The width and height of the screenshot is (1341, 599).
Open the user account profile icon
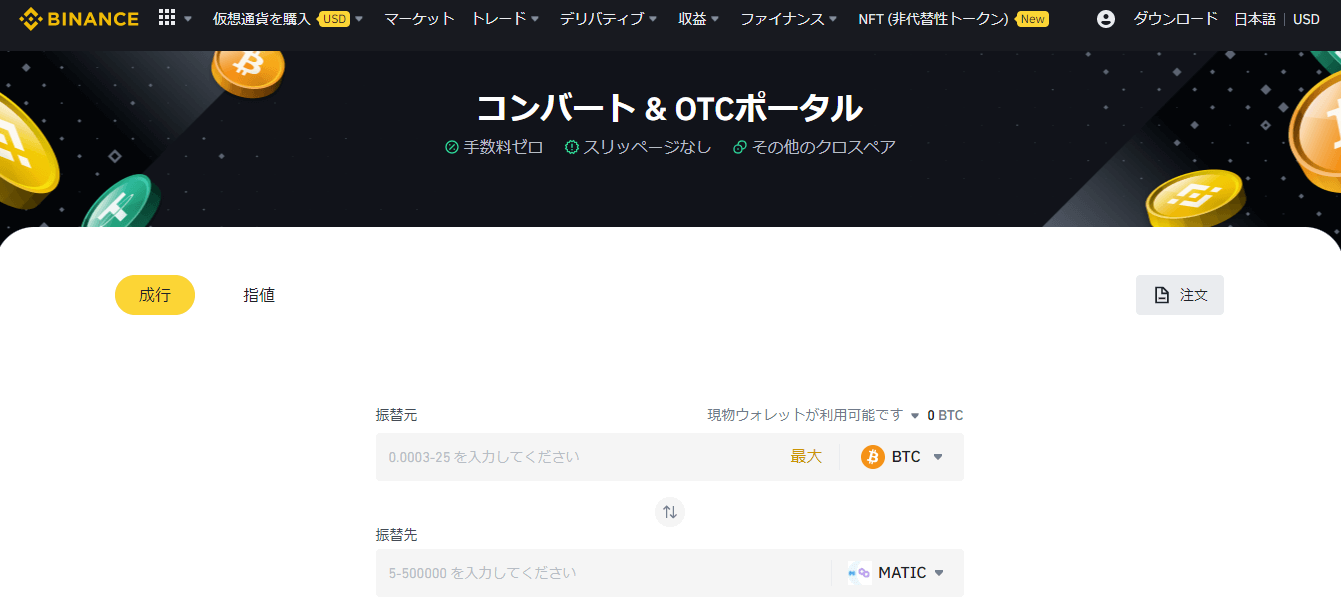coord(1105,18)
